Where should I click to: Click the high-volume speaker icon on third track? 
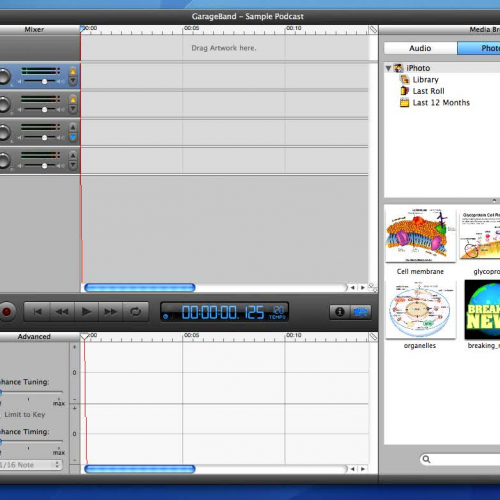pyautogui.click(x=61, y=138)
